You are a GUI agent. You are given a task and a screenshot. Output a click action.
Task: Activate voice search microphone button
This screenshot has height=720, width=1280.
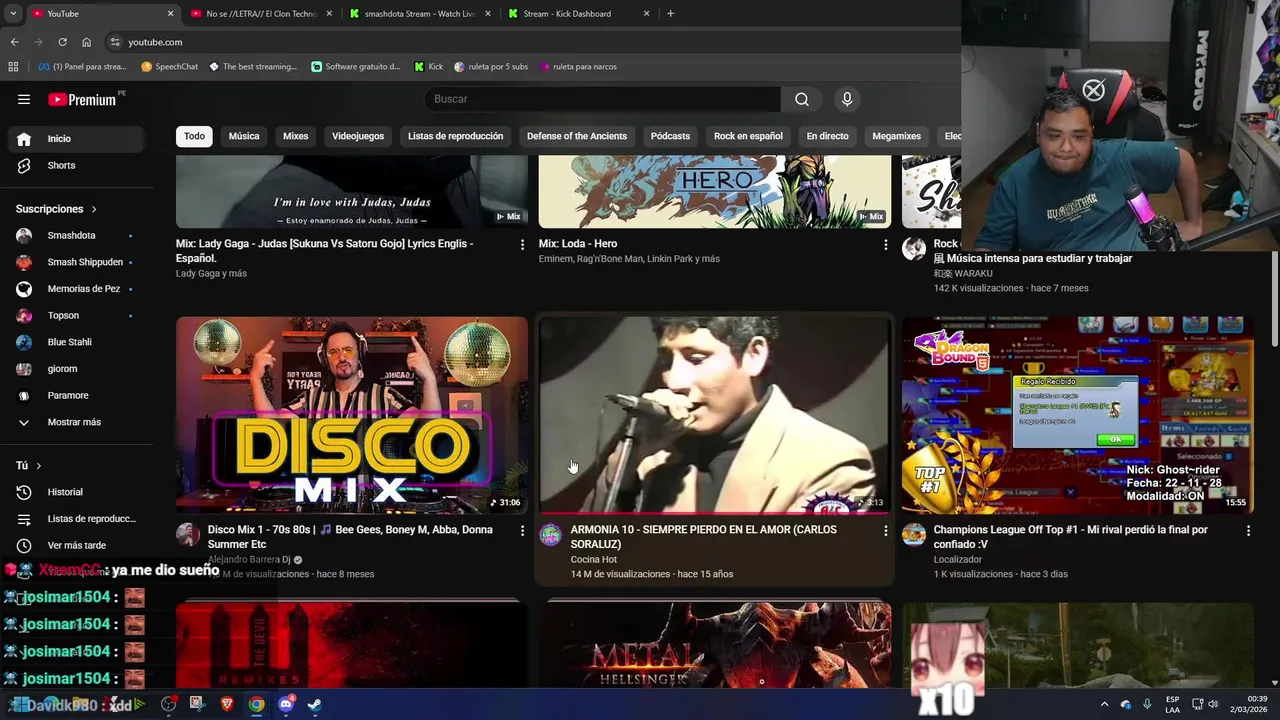coord(847,99)
